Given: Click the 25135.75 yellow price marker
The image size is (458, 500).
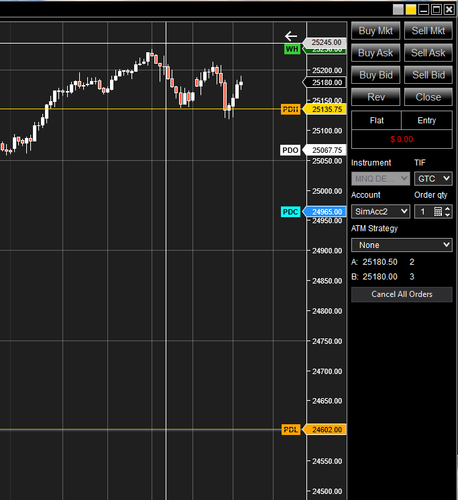Looking at the screenshot, I should coord(325,109).
